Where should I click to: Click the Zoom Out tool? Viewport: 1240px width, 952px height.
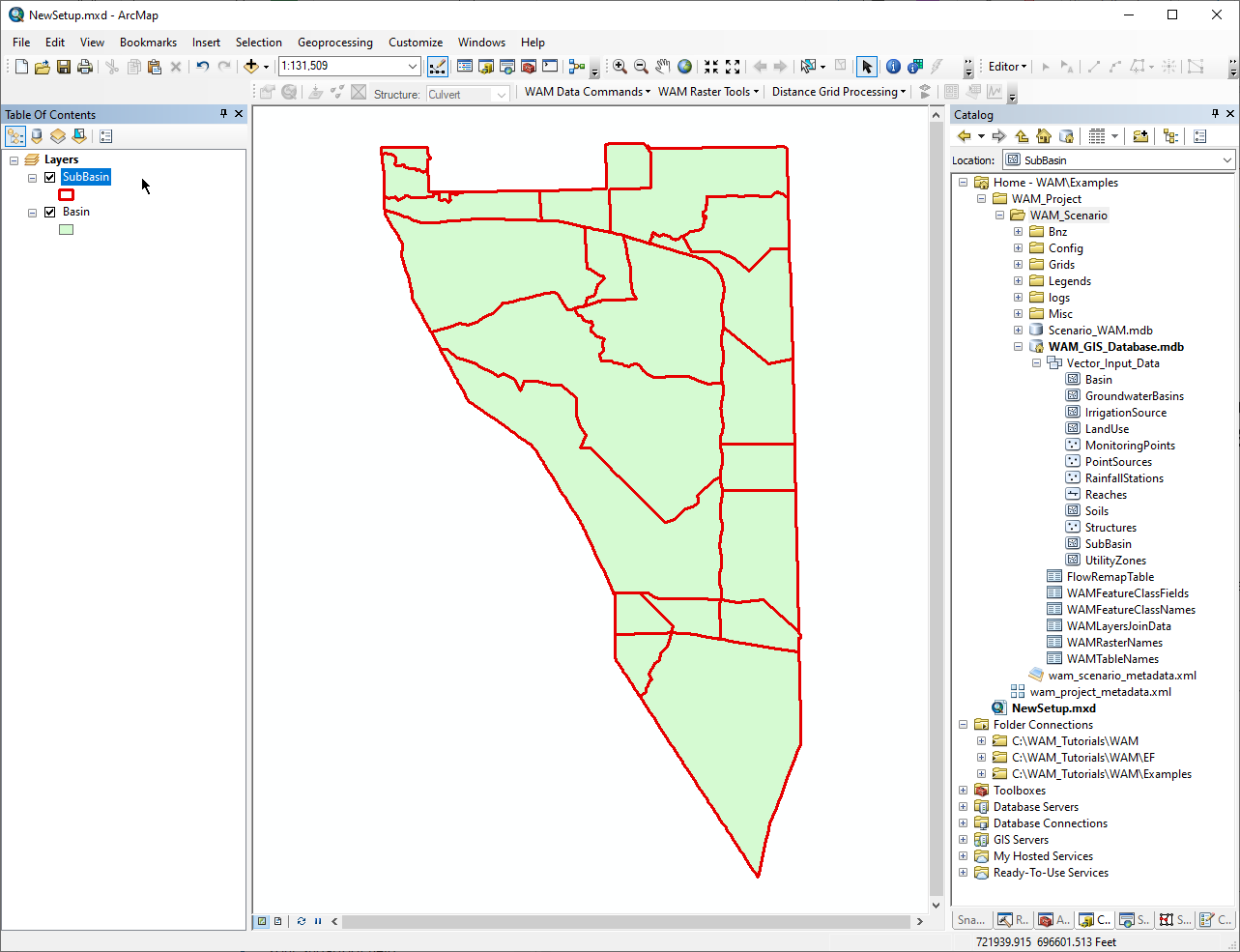(641, 67)
